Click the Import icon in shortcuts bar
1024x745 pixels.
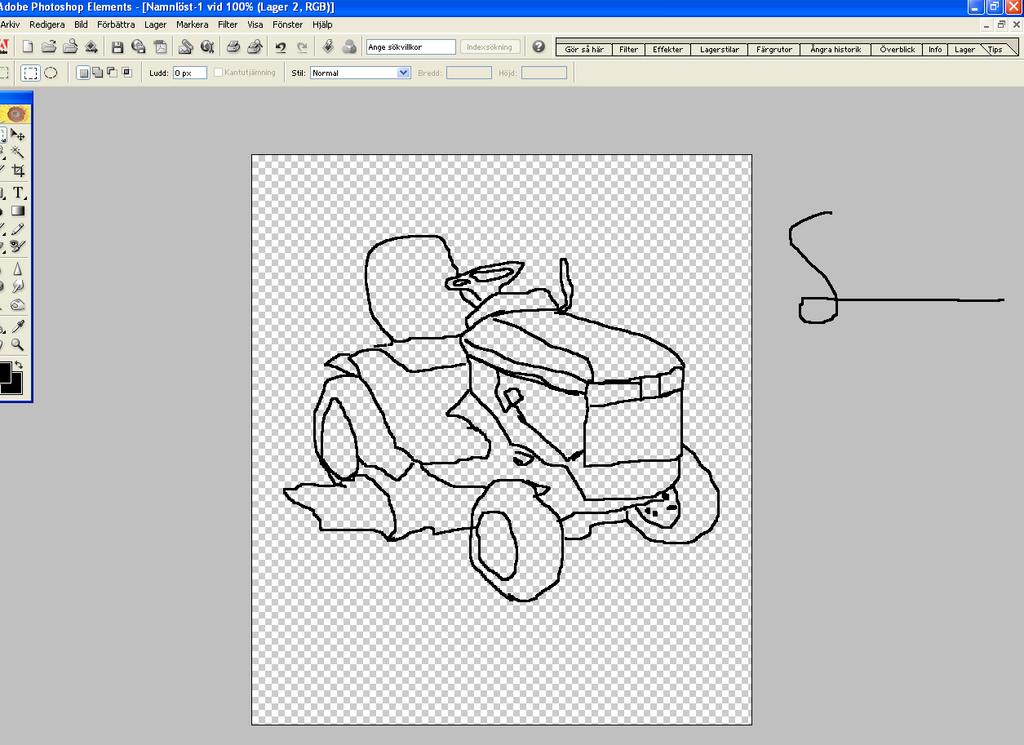coord(91,47)
